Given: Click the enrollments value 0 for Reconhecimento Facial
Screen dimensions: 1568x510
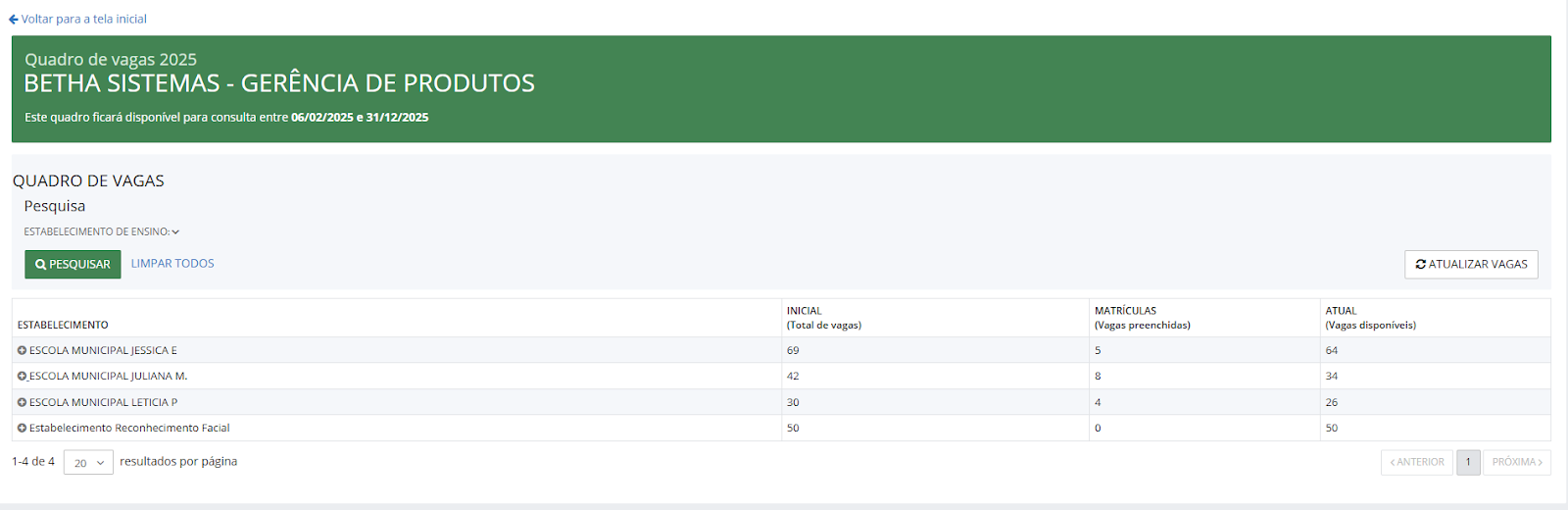Looking at the screenshot, I should 1098,429.
